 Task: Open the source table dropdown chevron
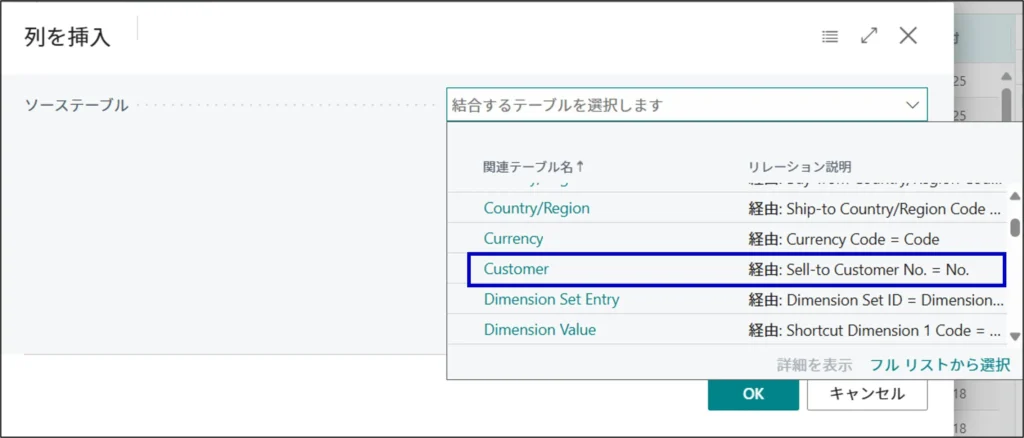coord(912,104)
